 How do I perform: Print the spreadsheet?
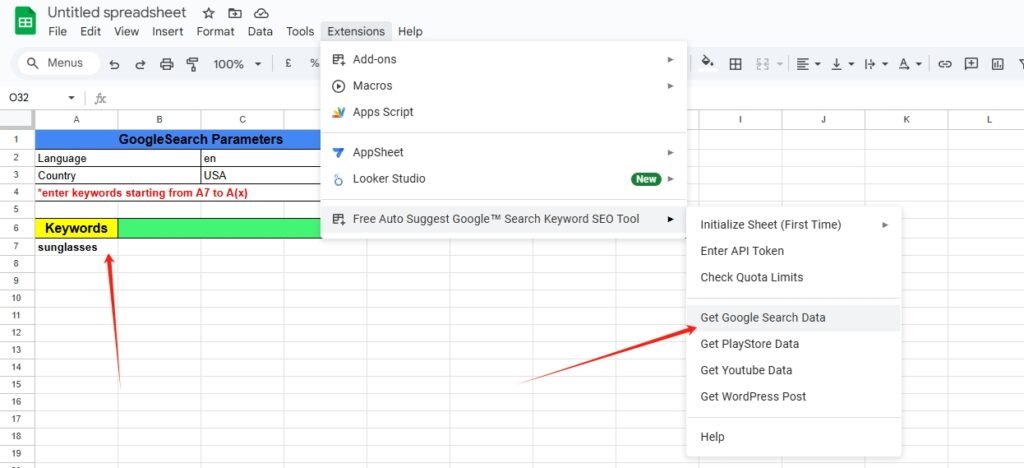coord(167,64)
